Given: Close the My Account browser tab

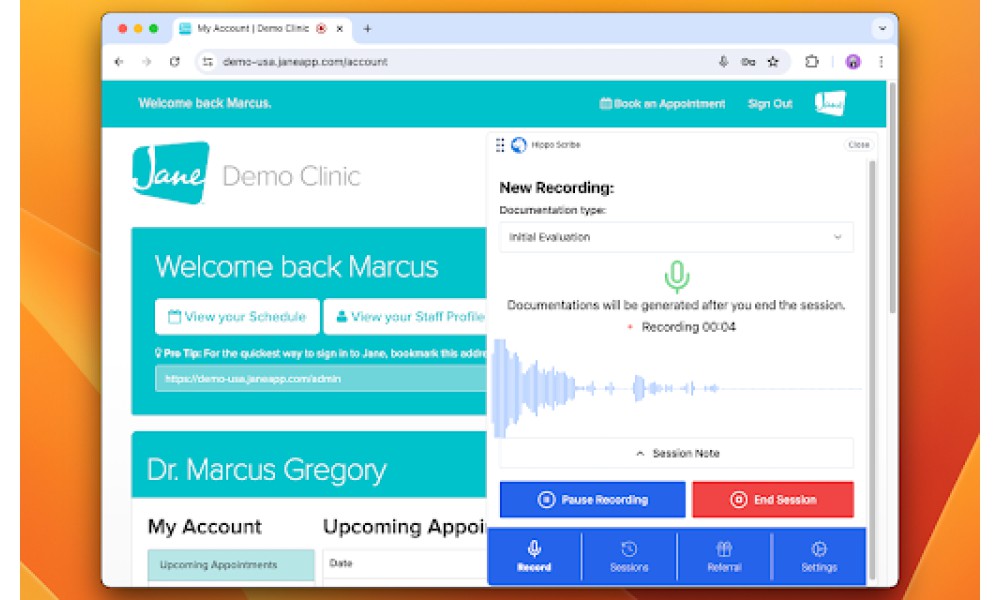Looking at the screenshot, I should [x=340, y=29].
